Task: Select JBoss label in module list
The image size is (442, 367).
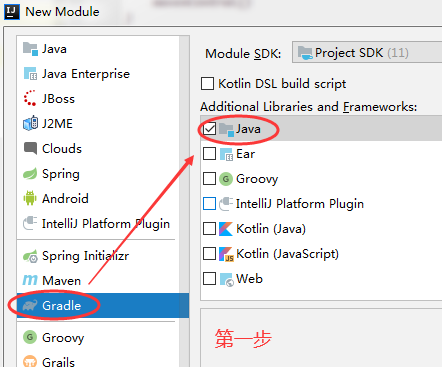Action: click(58, 99)
